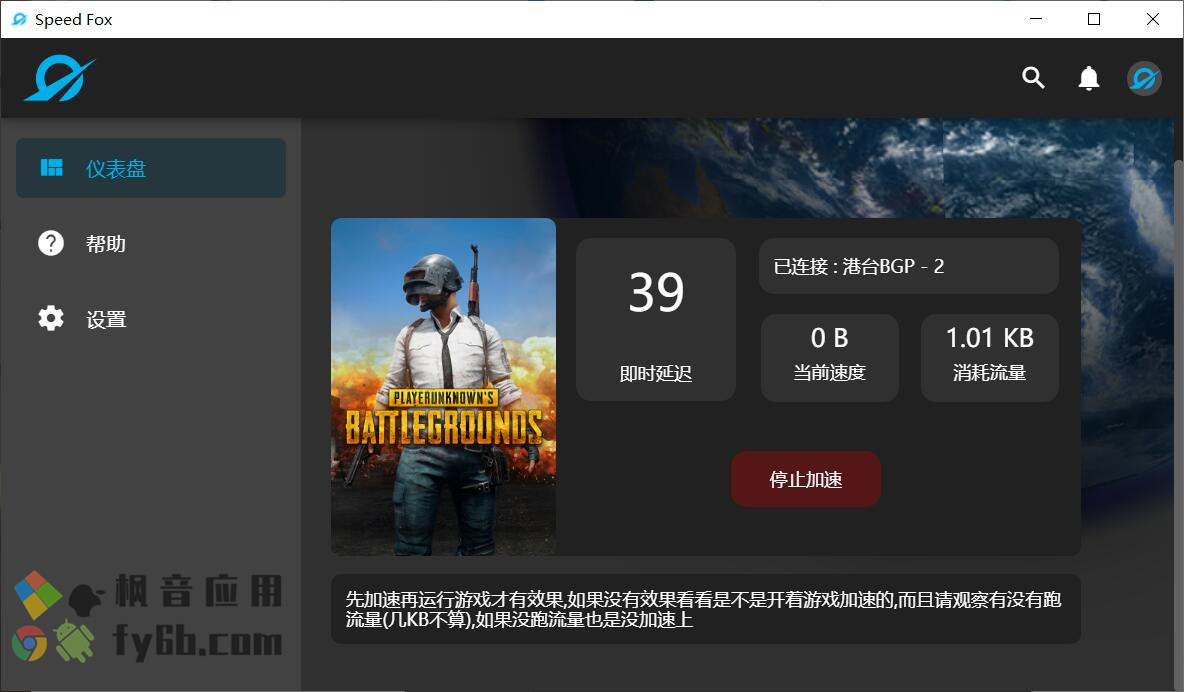This screenshot has width=1184, height=692.
Task: Click the Speed Fox logo in header
Action: point(60,79)
